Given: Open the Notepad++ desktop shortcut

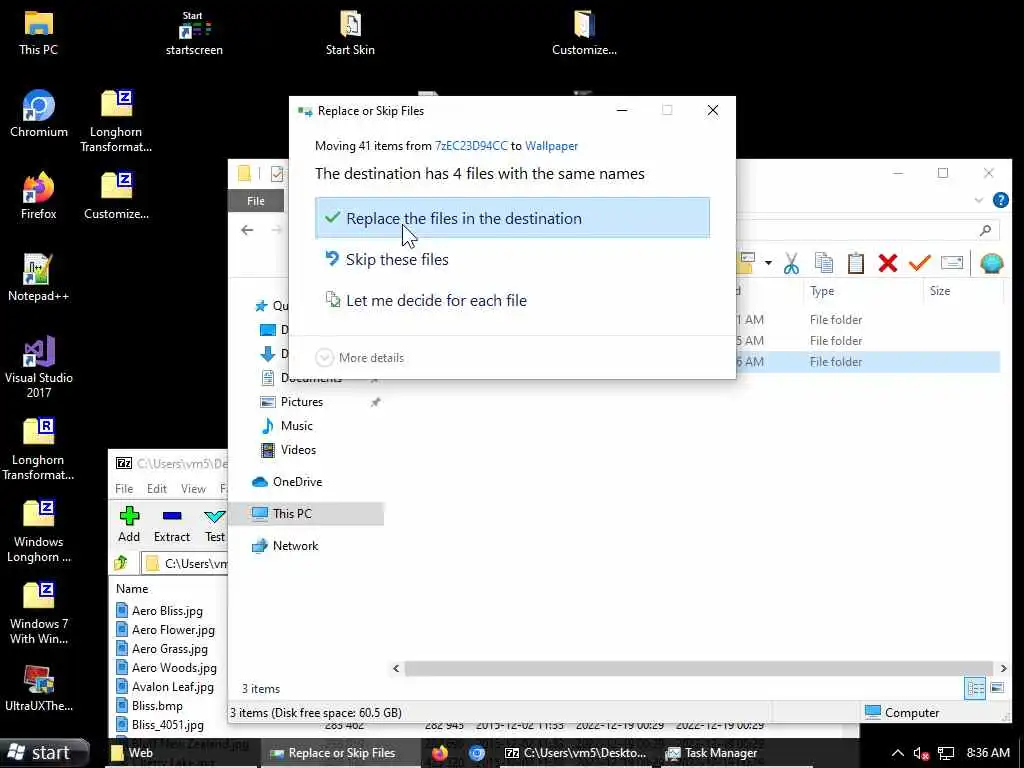Looking at the screenshot, I should (39, 278).
